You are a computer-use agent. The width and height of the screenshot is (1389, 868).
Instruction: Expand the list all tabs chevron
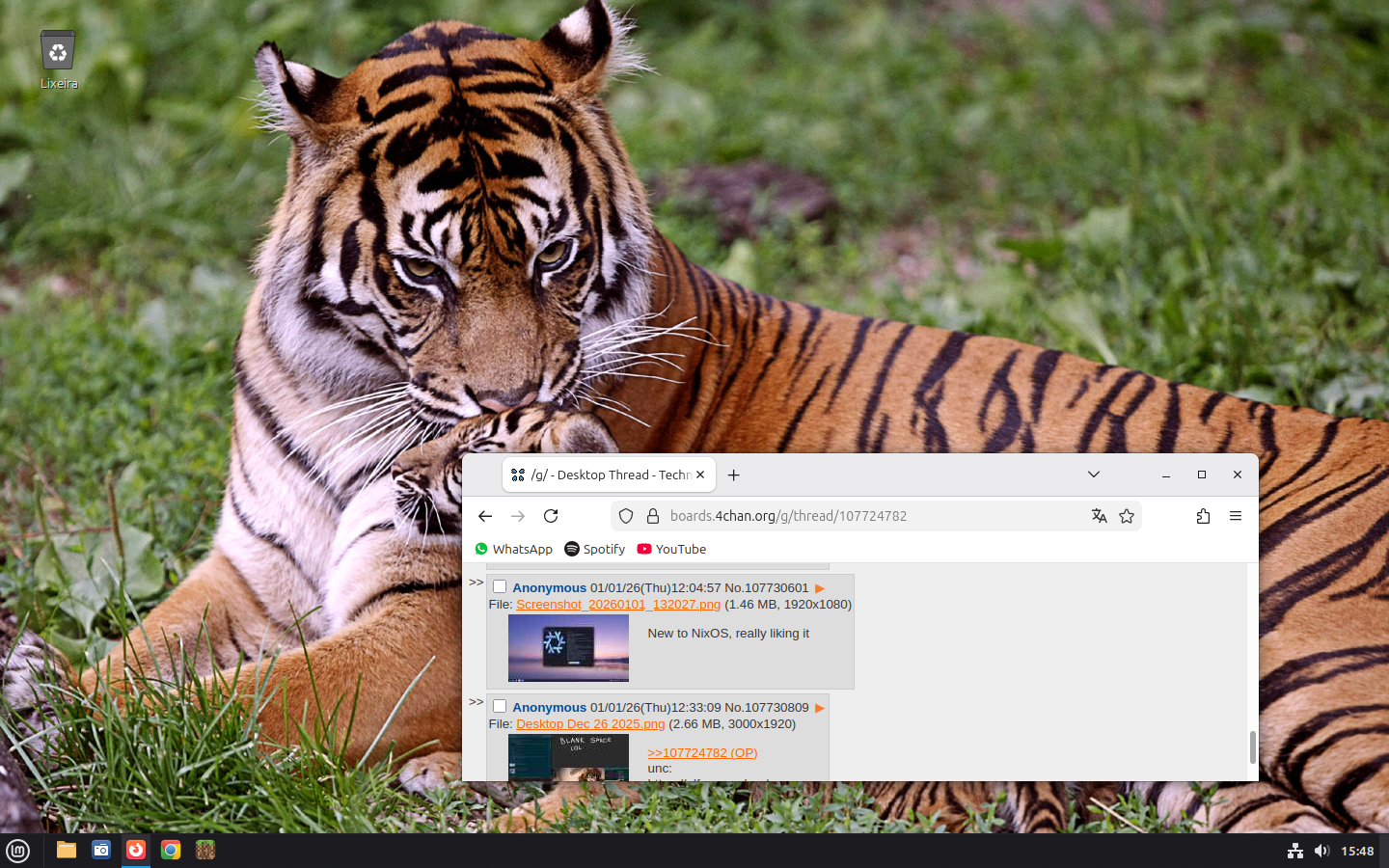[1094, 475]
